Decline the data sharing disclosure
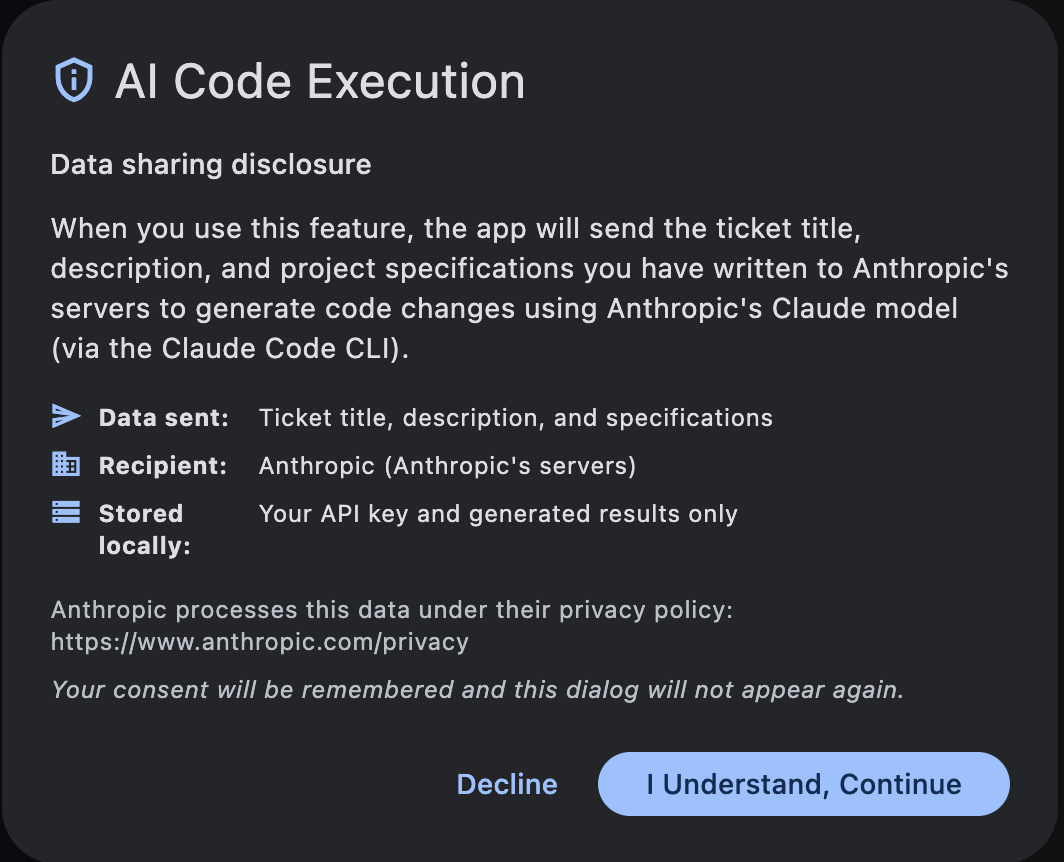Viewport: 1064px width, 862px height. pyautogui.click(x=507, y=784)
